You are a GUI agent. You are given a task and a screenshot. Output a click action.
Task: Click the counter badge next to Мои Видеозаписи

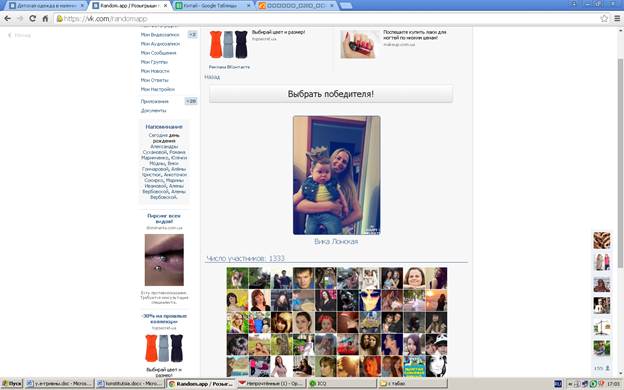[192, 35]
